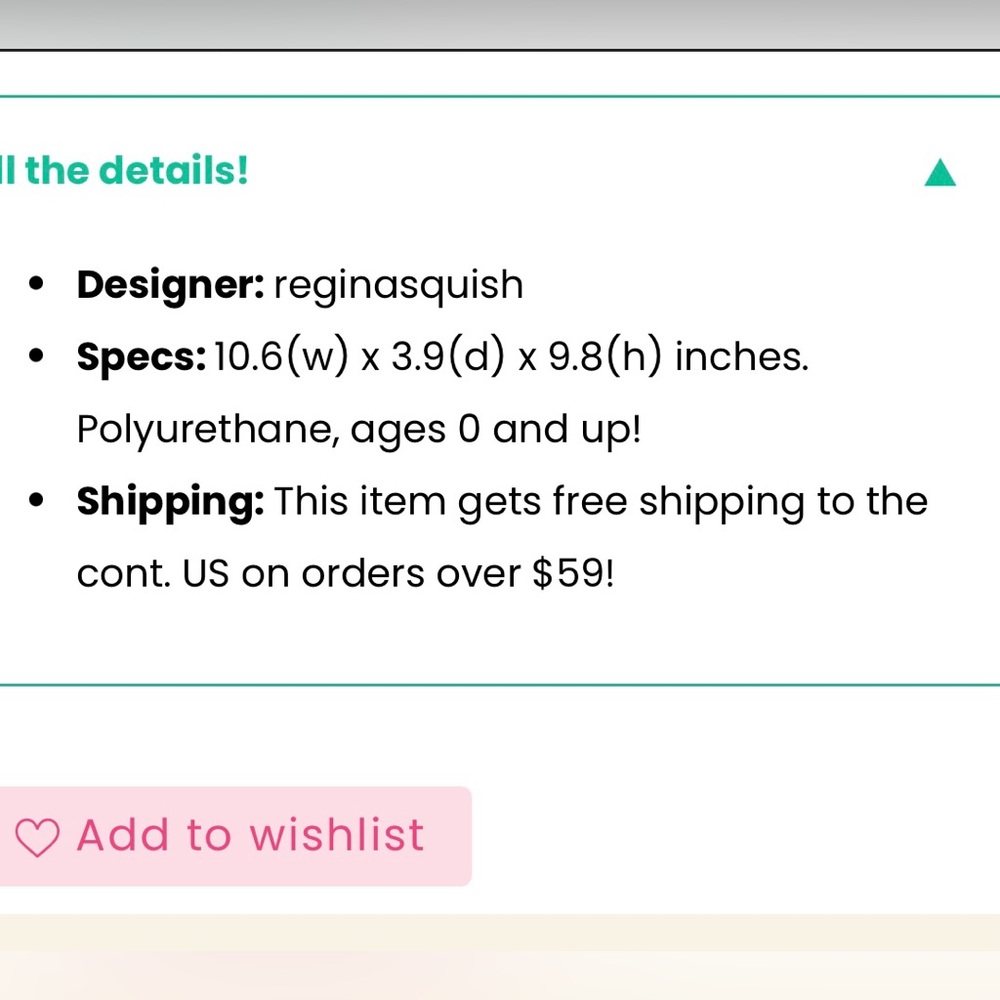Click the bullet point beside Designer

[38, 284]
